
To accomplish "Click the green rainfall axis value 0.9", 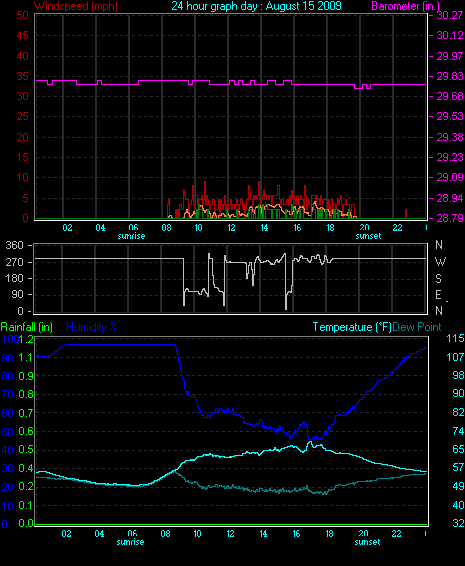I will pyautogui.click(x=26, y=376).
